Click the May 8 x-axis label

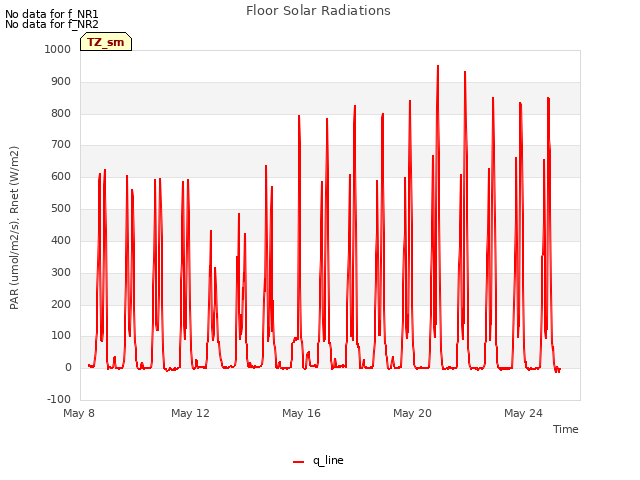tap(79, 413)
